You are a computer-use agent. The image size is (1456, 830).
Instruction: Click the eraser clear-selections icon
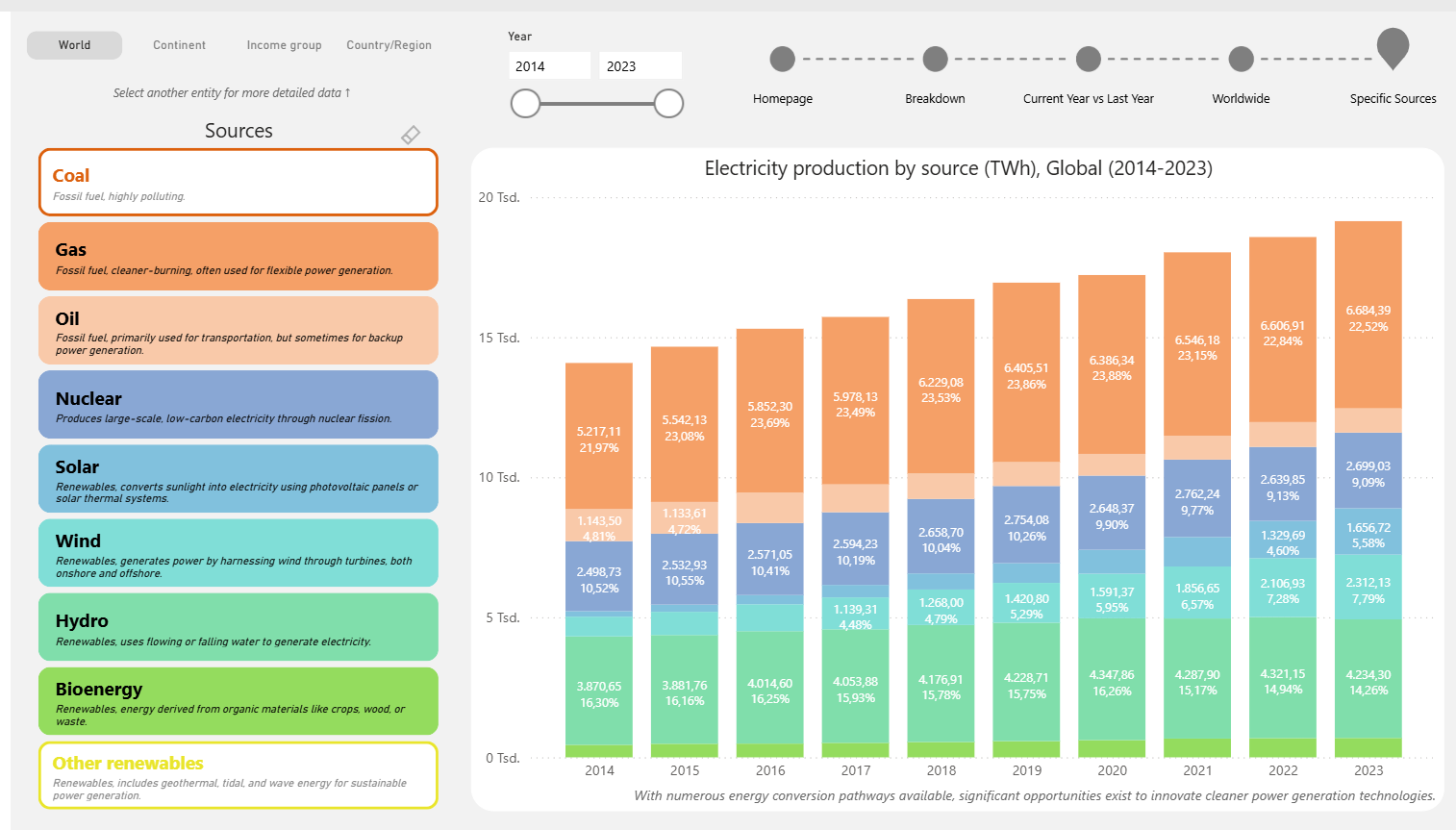tap(411, 135)
